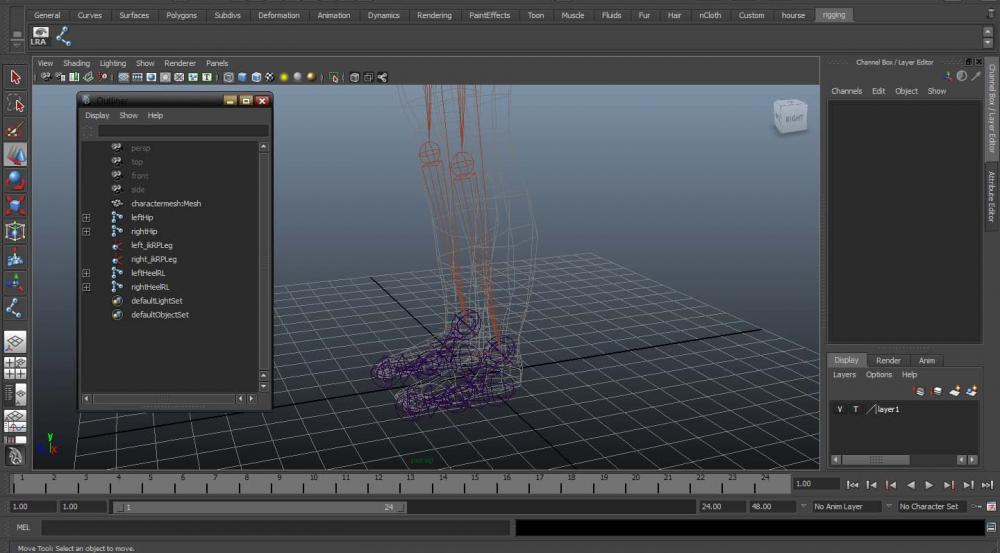Click the LRA shelf button
Image resolution: width=1000 pixels, height=553 pixels.
pos(40,36)
